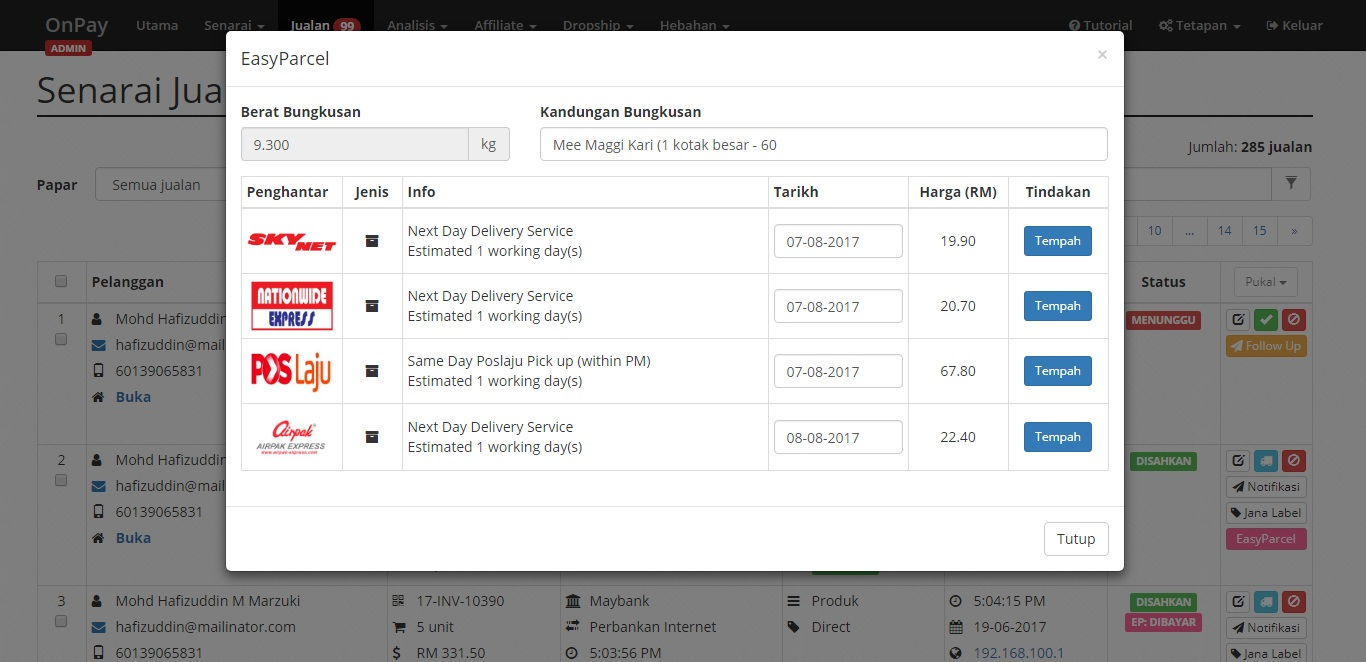Dismiss the dialog using the × close button
1366x662 pixels.
click(x=1102, y=55)
